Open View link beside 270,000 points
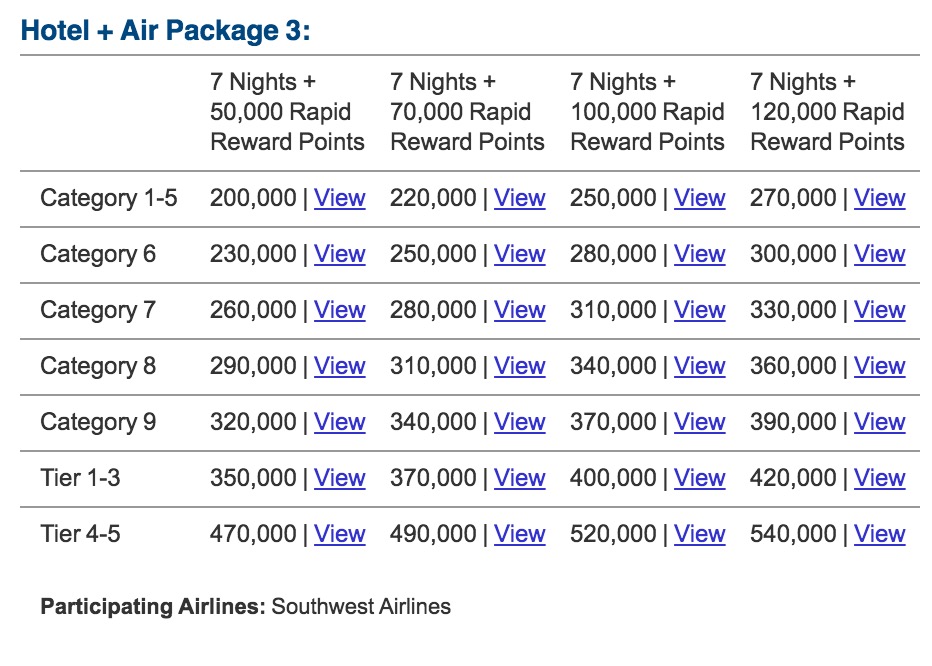Image resolution: width=932 pixels, height=666 pixels. [880, 198]
